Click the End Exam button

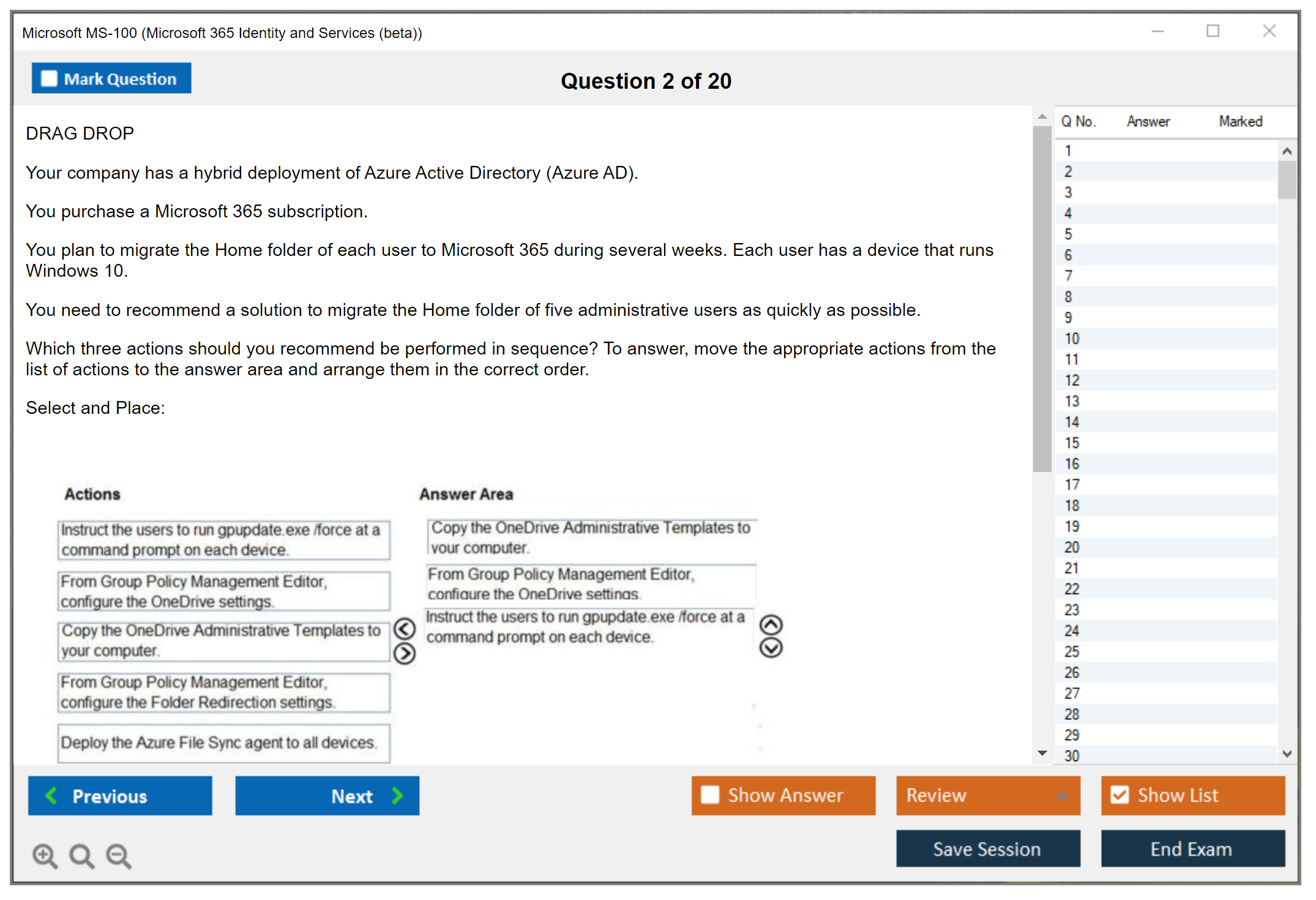(x=1192, y=849)
